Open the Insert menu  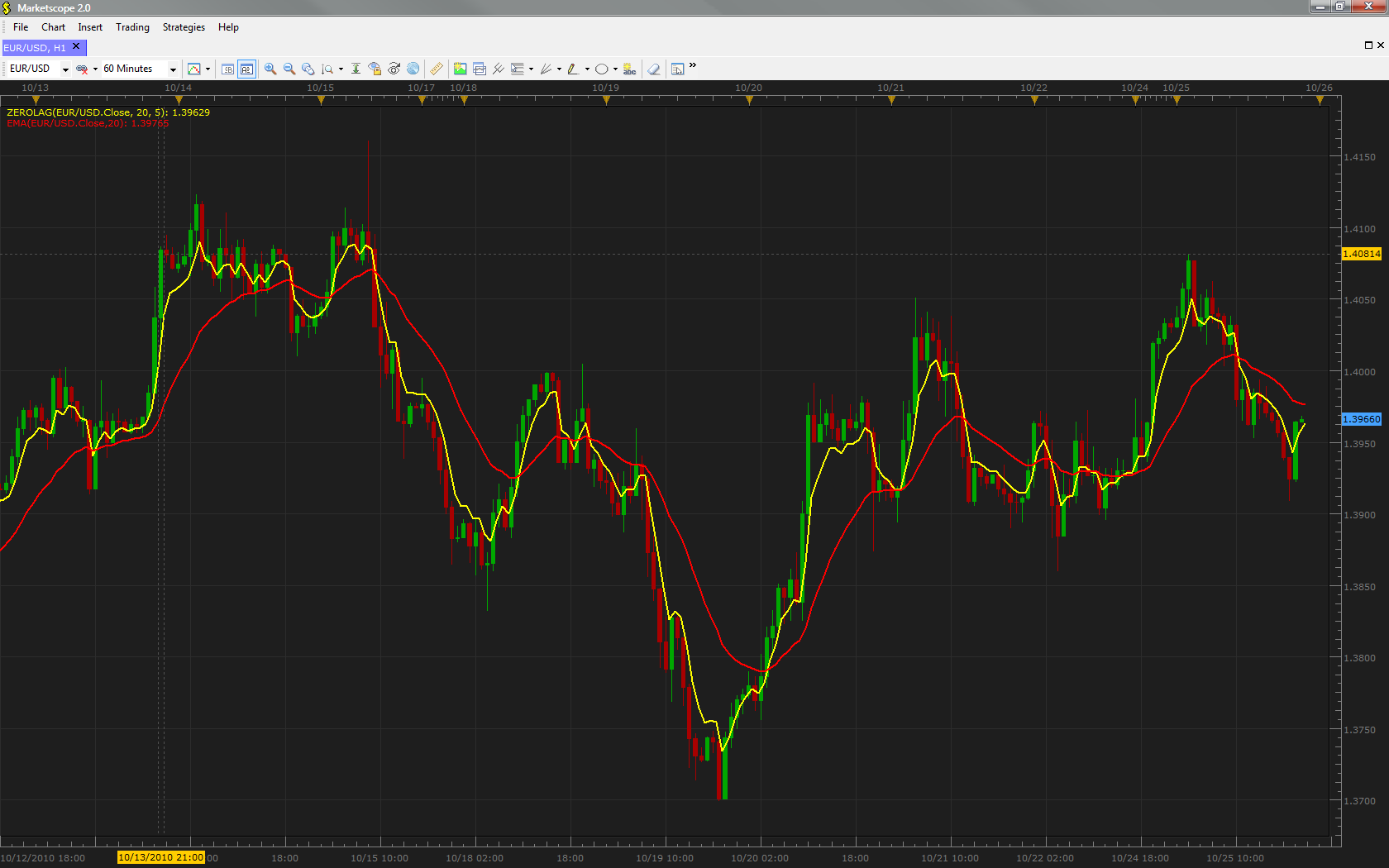click(90, 27)
